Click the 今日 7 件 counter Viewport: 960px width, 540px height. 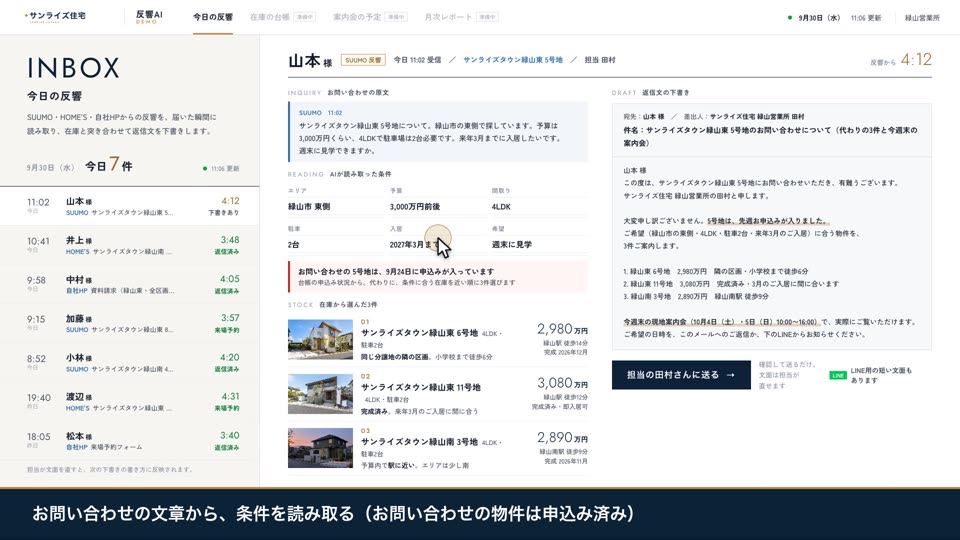[x=108, y=165]
